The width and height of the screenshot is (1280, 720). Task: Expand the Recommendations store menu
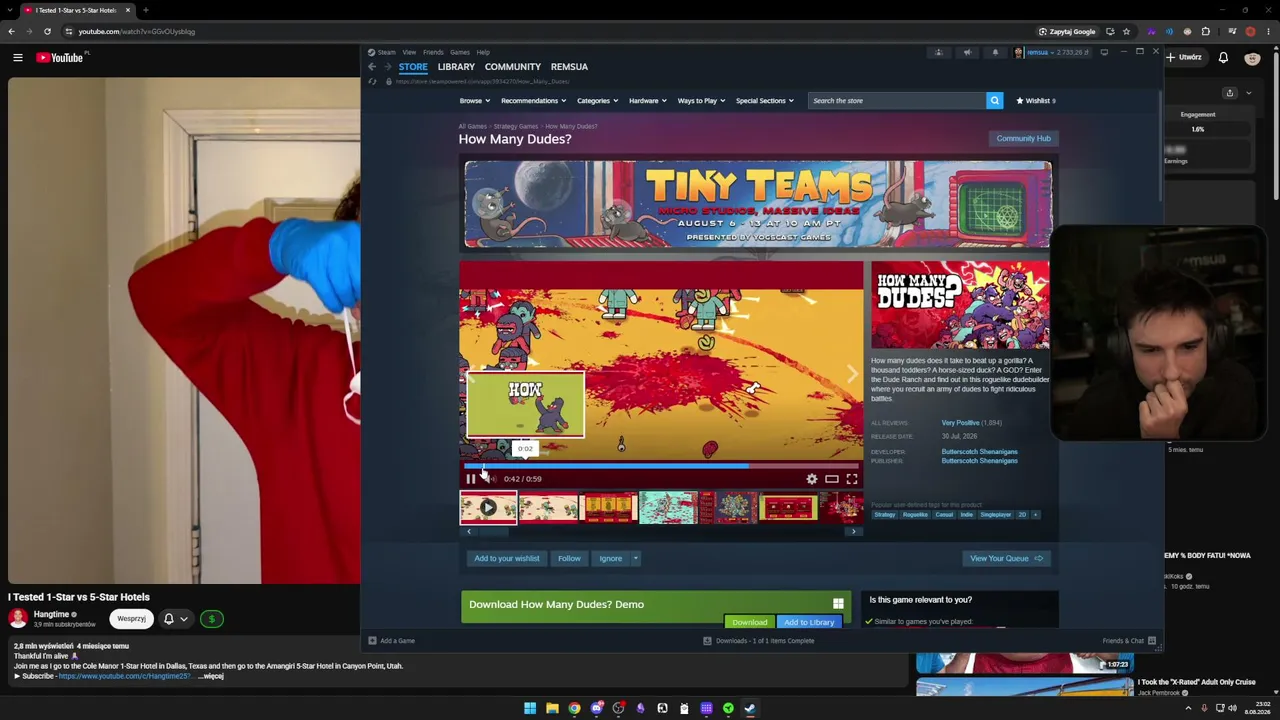coord(533,100)
